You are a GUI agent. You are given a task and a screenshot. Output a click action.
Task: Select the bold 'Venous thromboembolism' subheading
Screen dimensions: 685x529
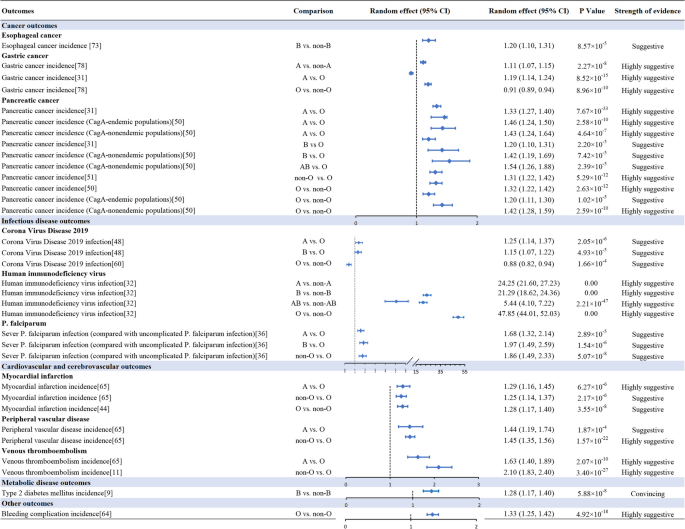point(44,451)
